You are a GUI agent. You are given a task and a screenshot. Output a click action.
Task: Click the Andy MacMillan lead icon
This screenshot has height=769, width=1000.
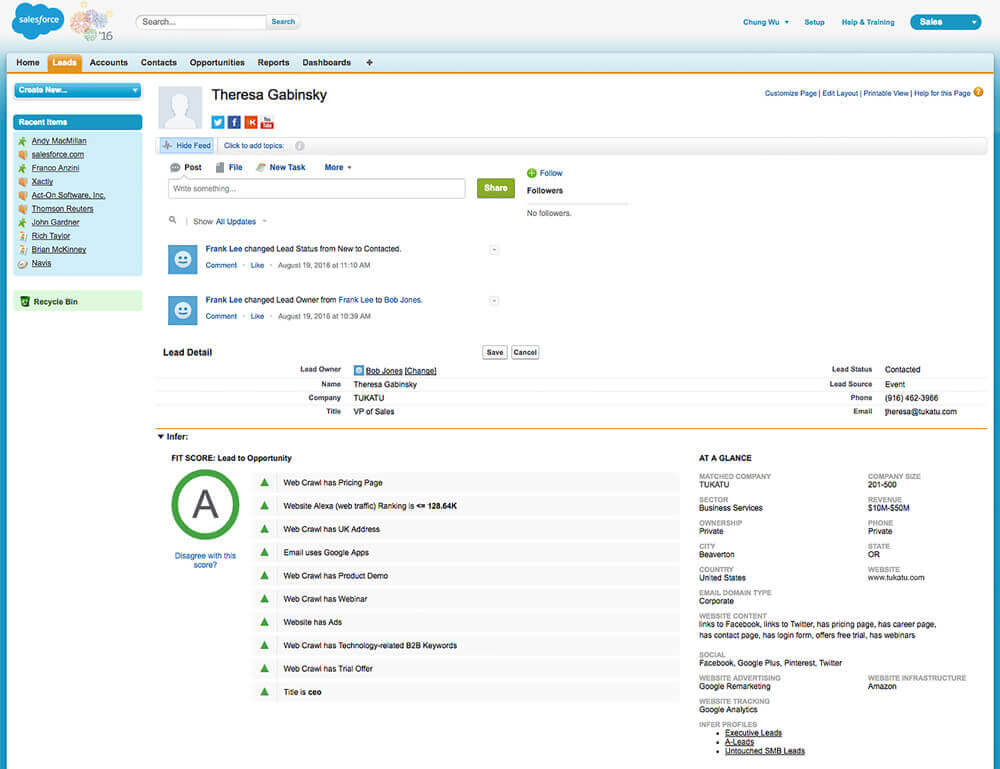coord(23,141)
